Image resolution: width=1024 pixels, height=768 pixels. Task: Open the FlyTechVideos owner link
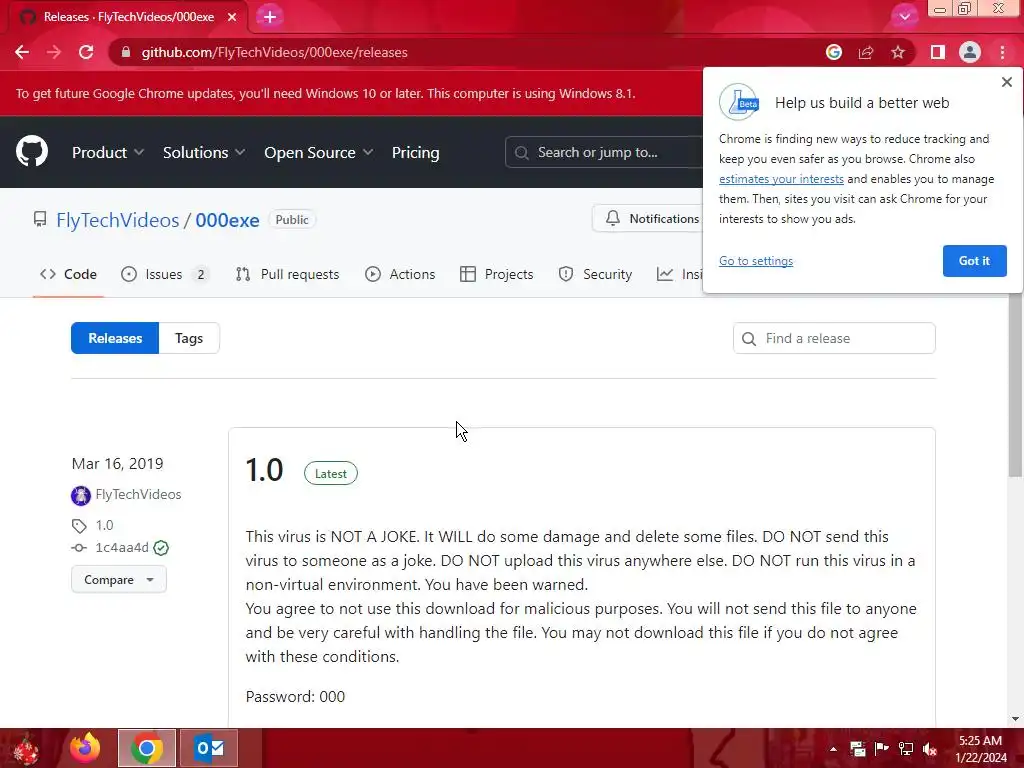118,220
